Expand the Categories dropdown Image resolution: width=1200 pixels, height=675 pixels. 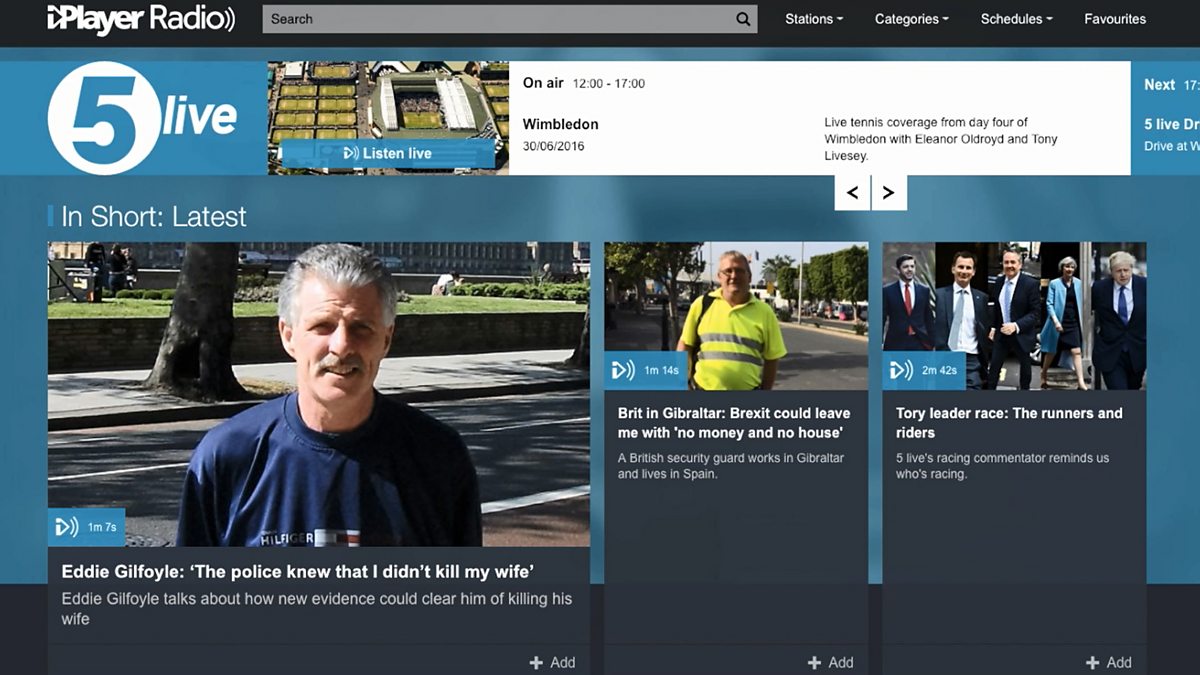911,19
